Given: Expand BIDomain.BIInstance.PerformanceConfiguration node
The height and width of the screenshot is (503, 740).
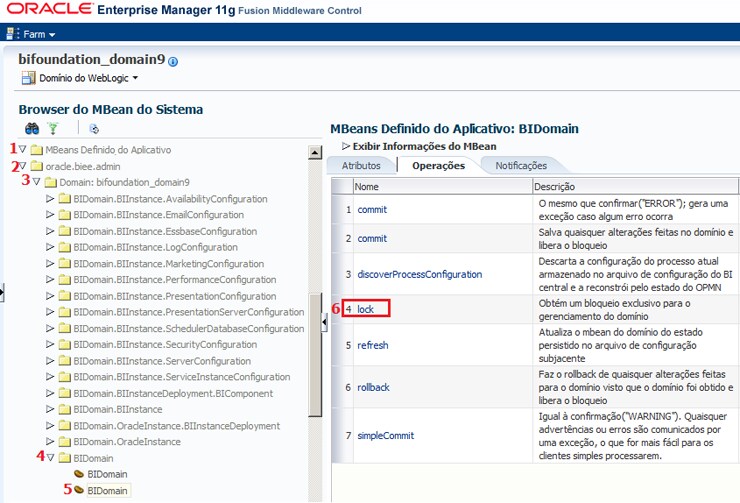Looking at the screenshot, I should click(x=50, y=279).
